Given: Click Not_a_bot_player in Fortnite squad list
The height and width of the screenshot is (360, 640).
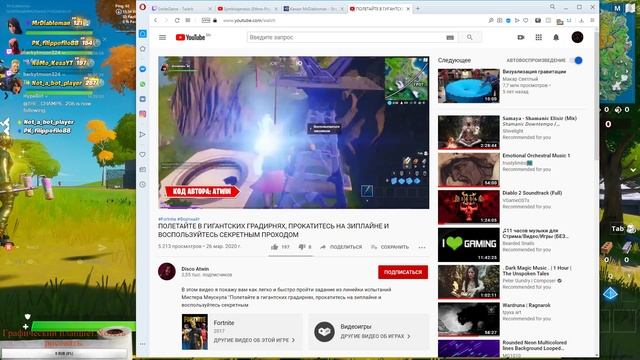Looking at the screenshot, I should coord(56,83).
